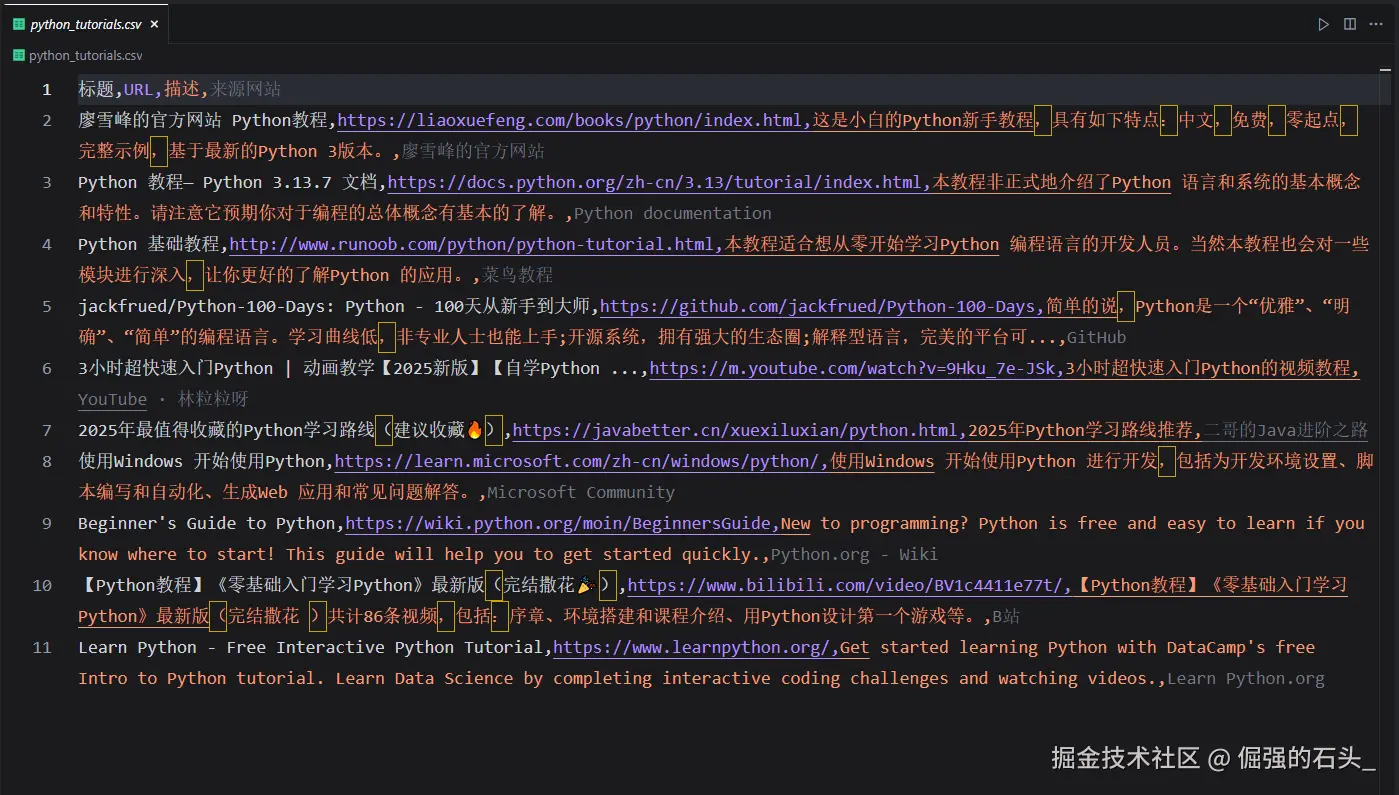Run the CSV file with the Run button

pos(1323,24)
